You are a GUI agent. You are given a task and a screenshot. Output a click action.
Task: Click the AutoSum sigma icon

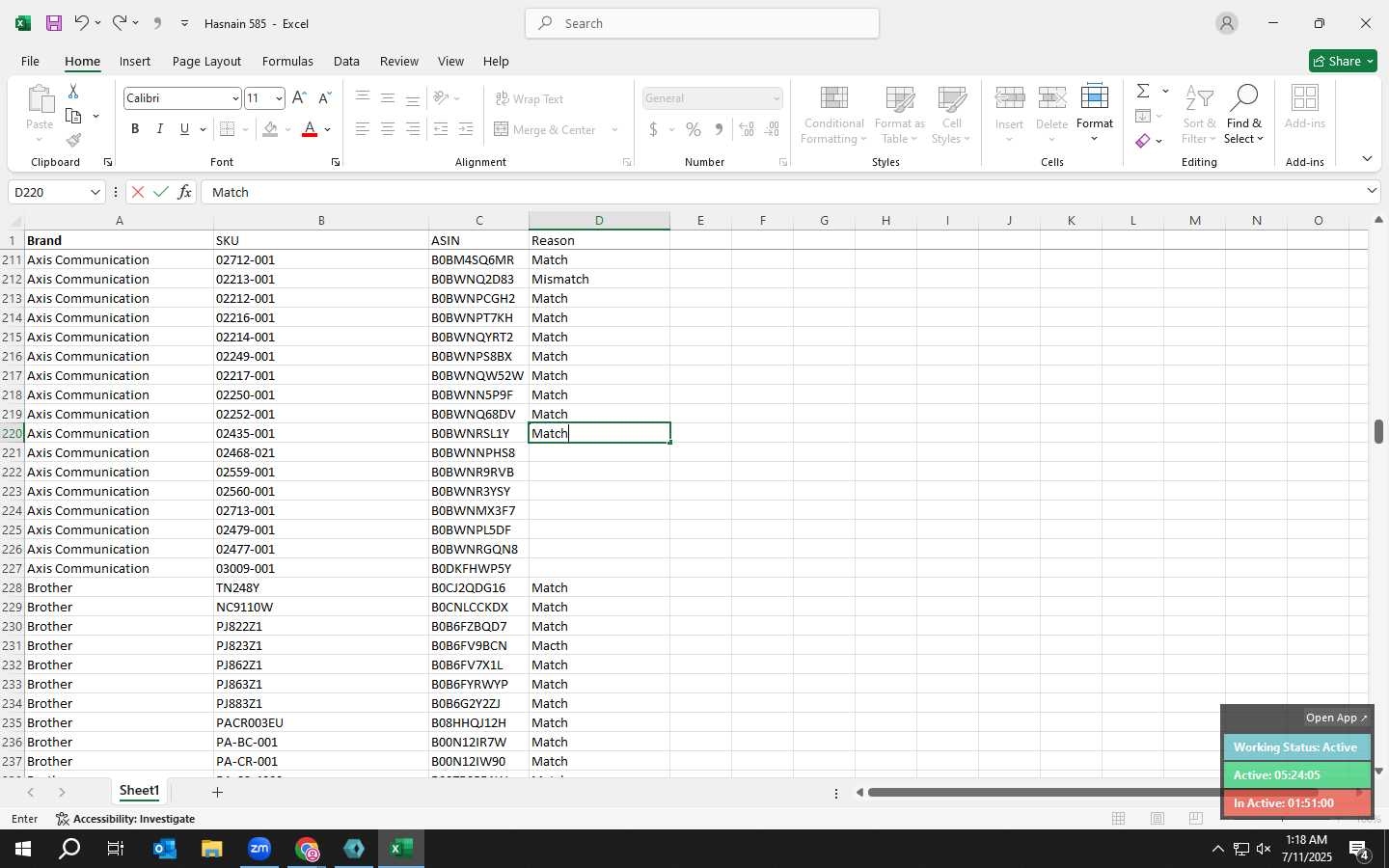coord(1143,91)
